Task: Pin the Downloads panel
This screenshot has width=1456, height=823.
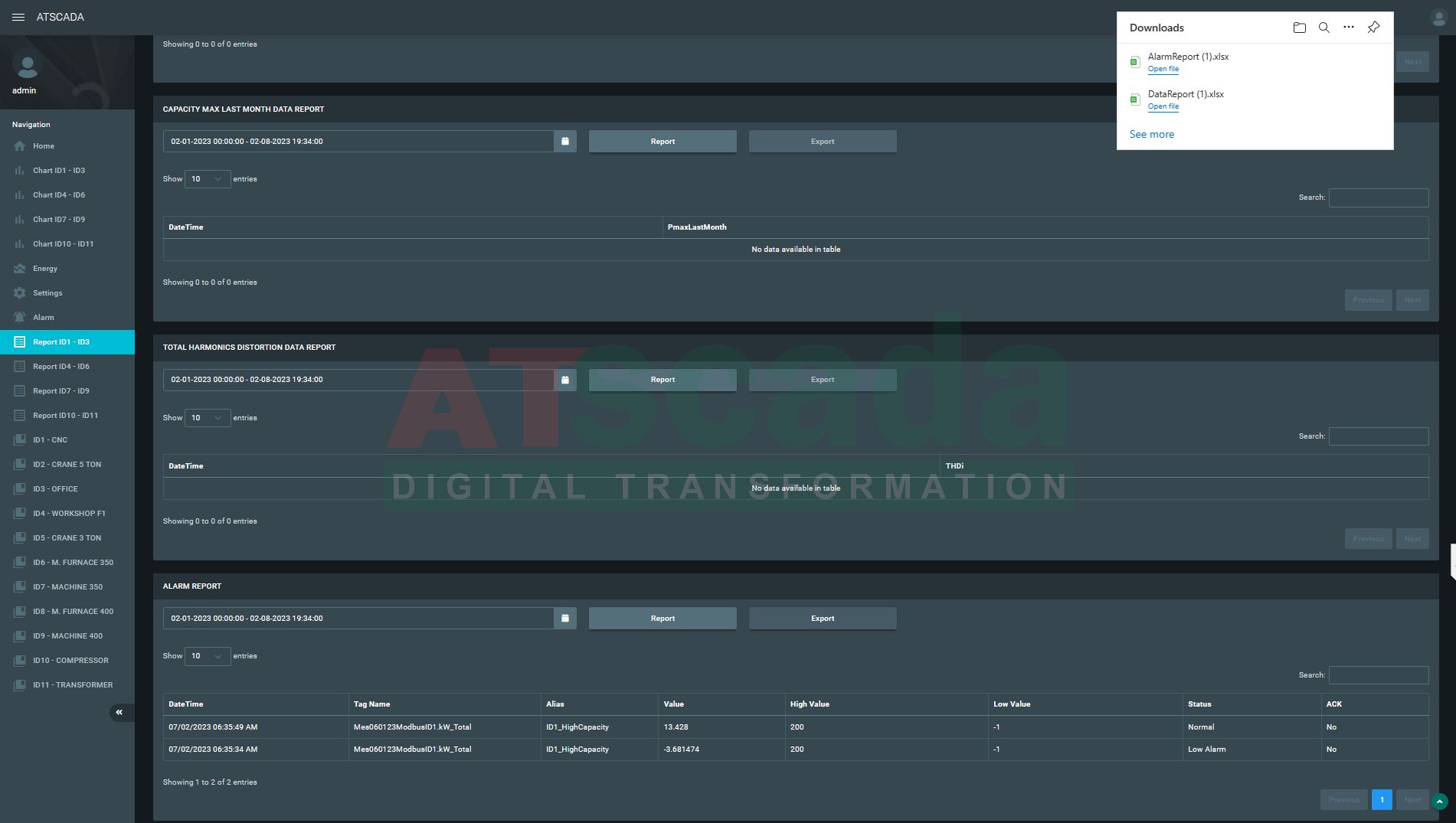Action: tap(1373, 28)
